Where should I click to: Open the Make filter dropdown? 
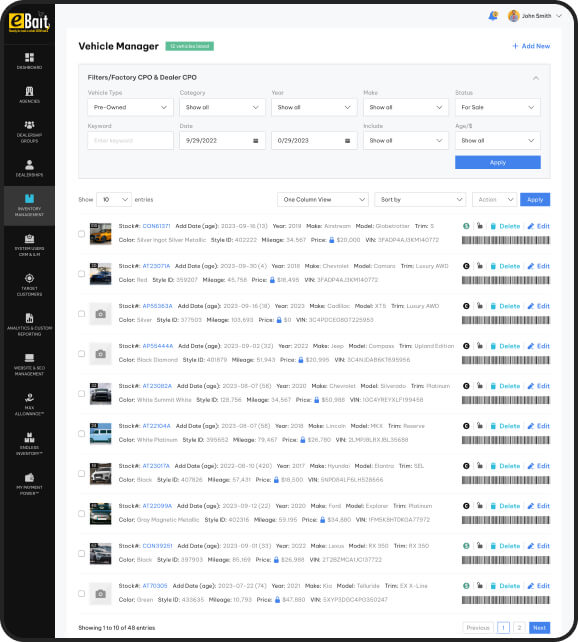[406, 107]
